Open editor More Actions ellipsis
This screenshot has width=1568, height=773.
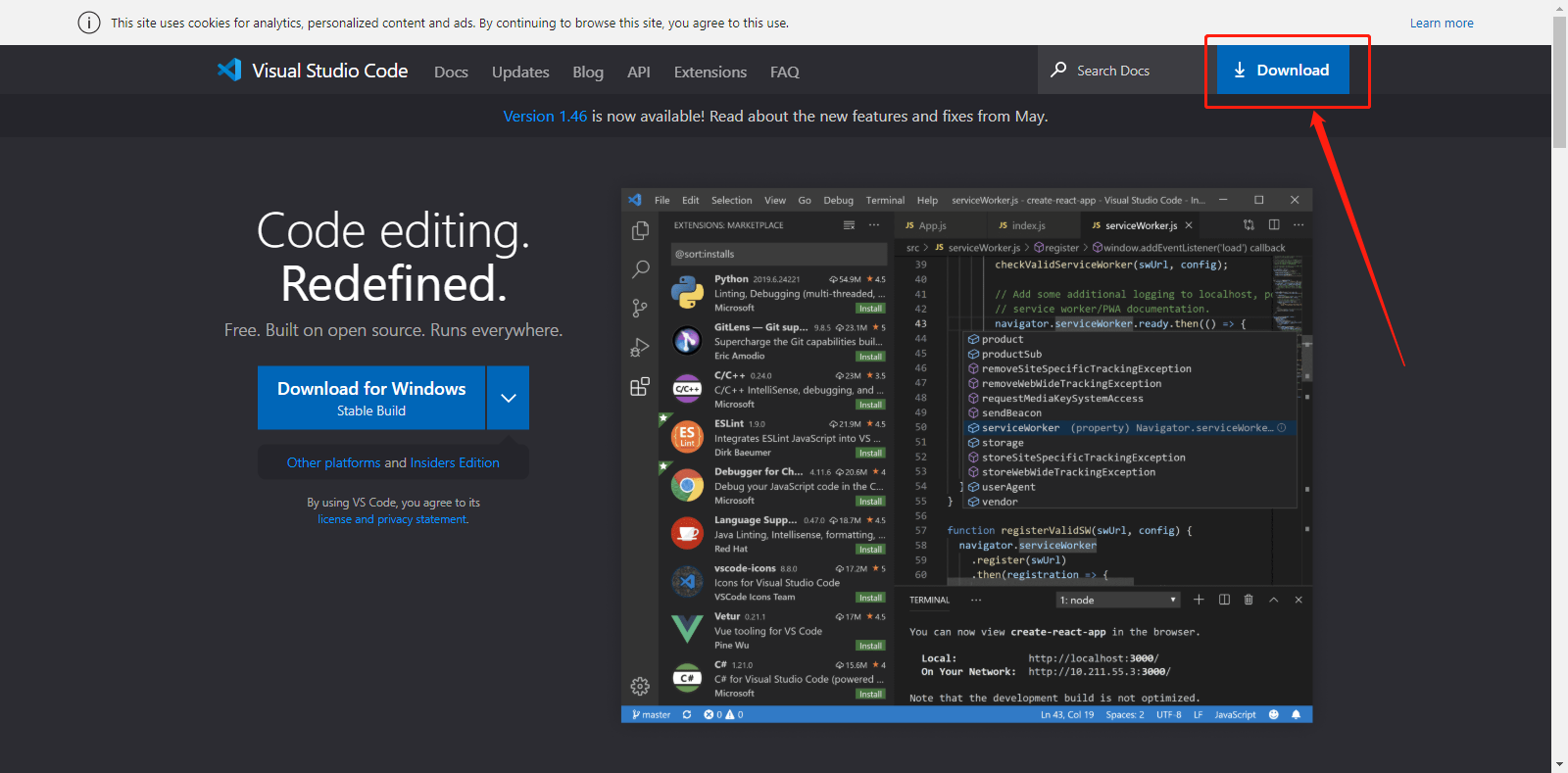point(1298,224)
